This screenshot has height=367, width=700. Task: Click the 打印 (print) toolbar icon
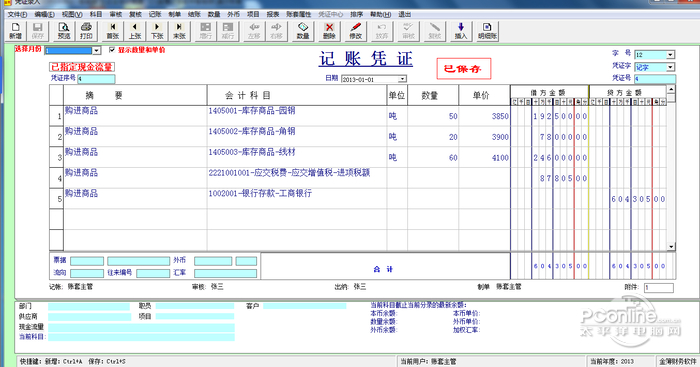coord(86,31)
